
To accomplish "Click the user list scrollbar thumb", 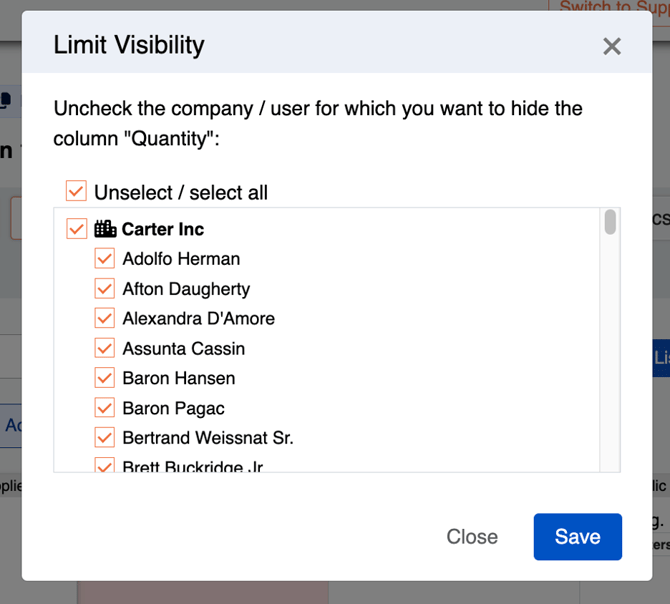I will tap(610, 222).
